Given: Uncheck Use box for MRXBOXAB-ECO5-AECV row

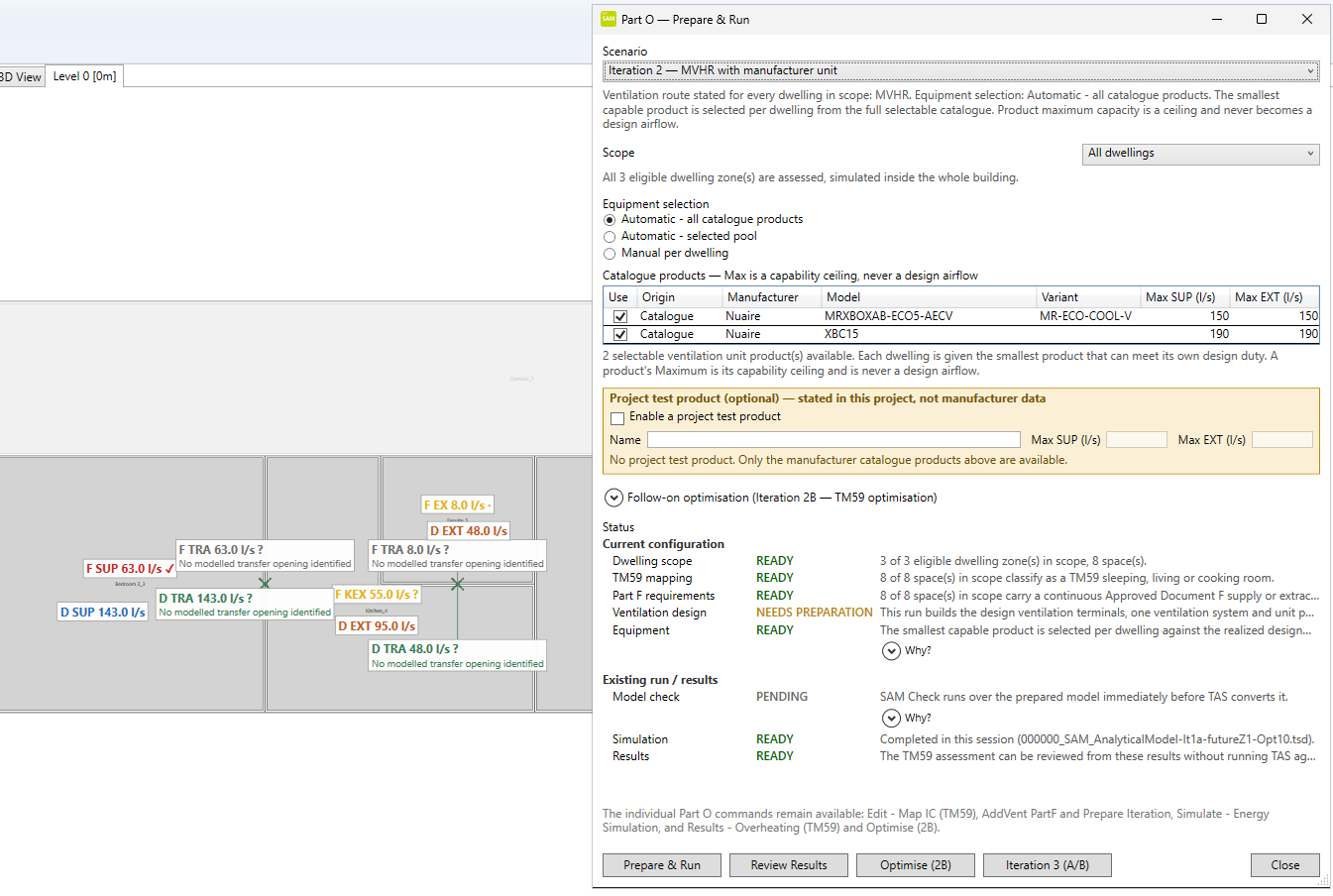Looking at the screenshot, I should click(x=620, y=317).
